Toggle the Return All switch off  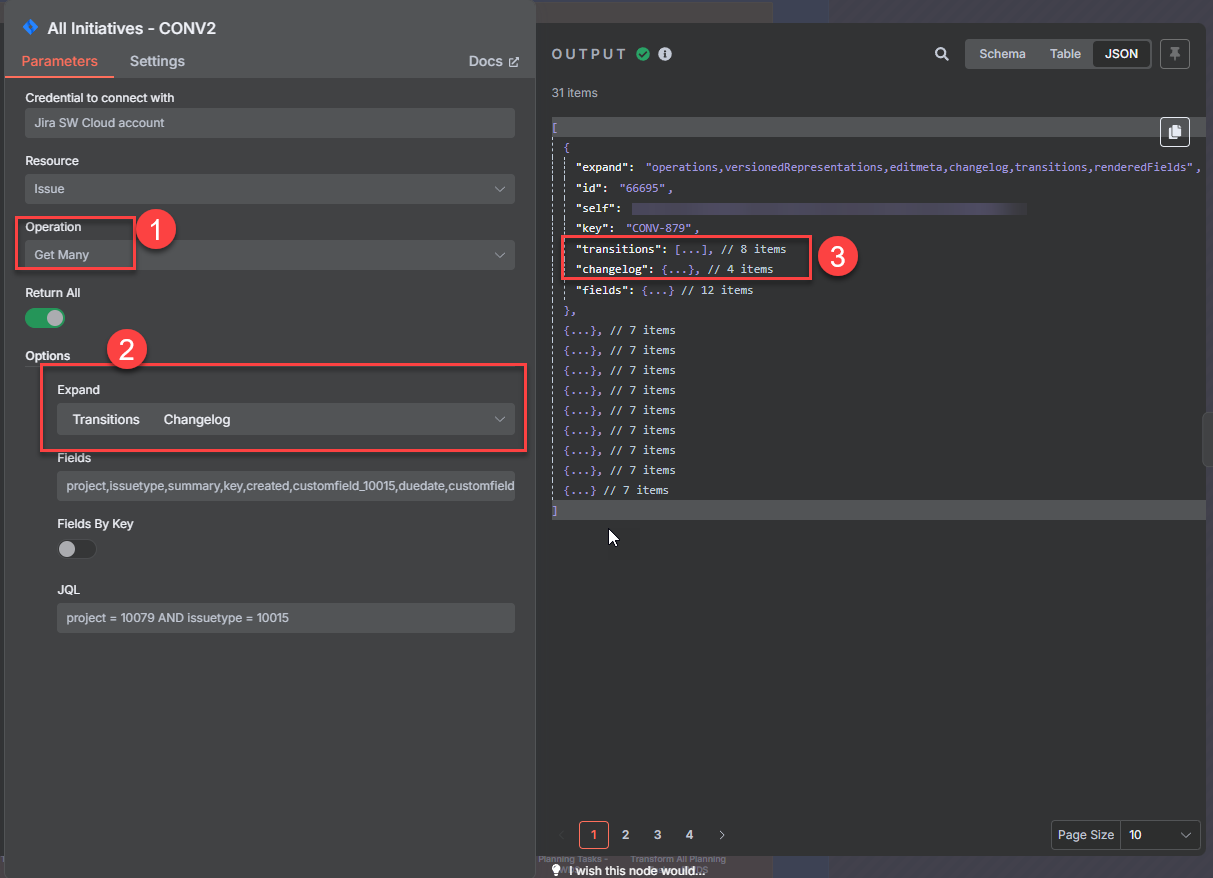pos(45,318)
